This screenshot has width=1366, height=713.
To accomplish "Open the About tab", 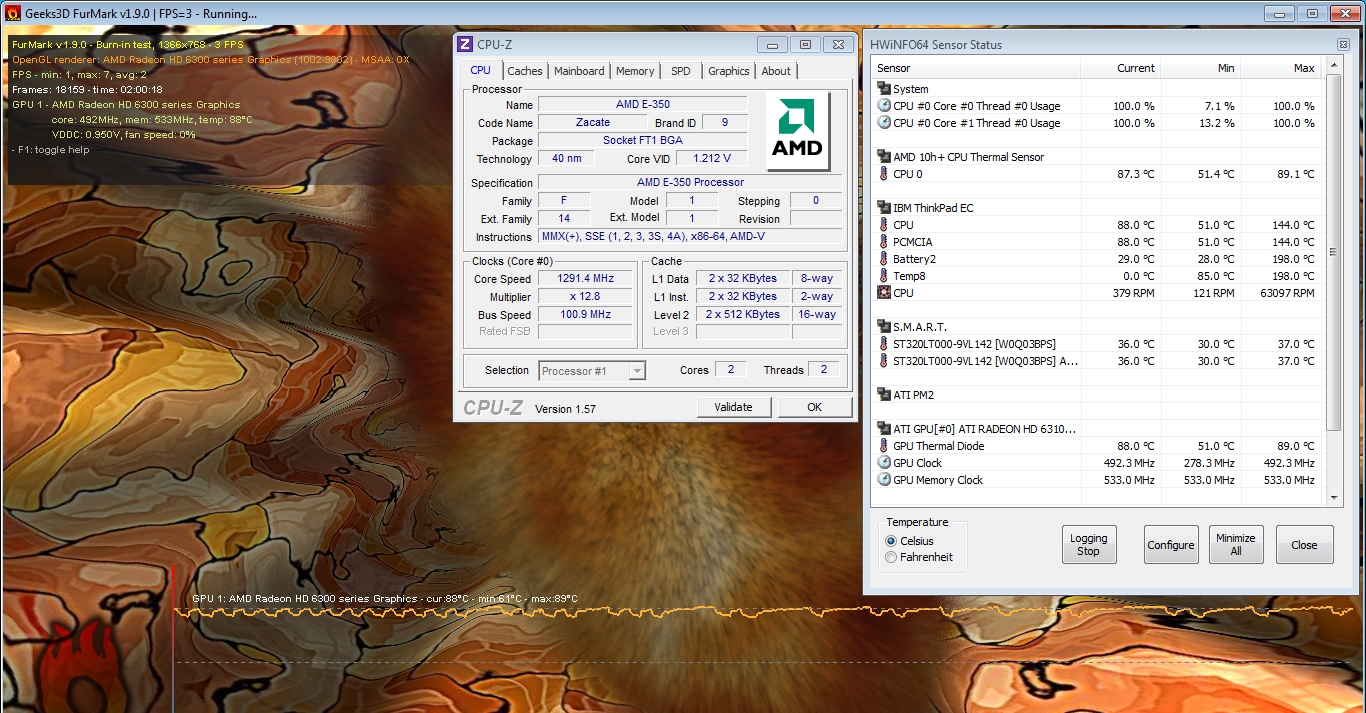I will pos(776,71).
